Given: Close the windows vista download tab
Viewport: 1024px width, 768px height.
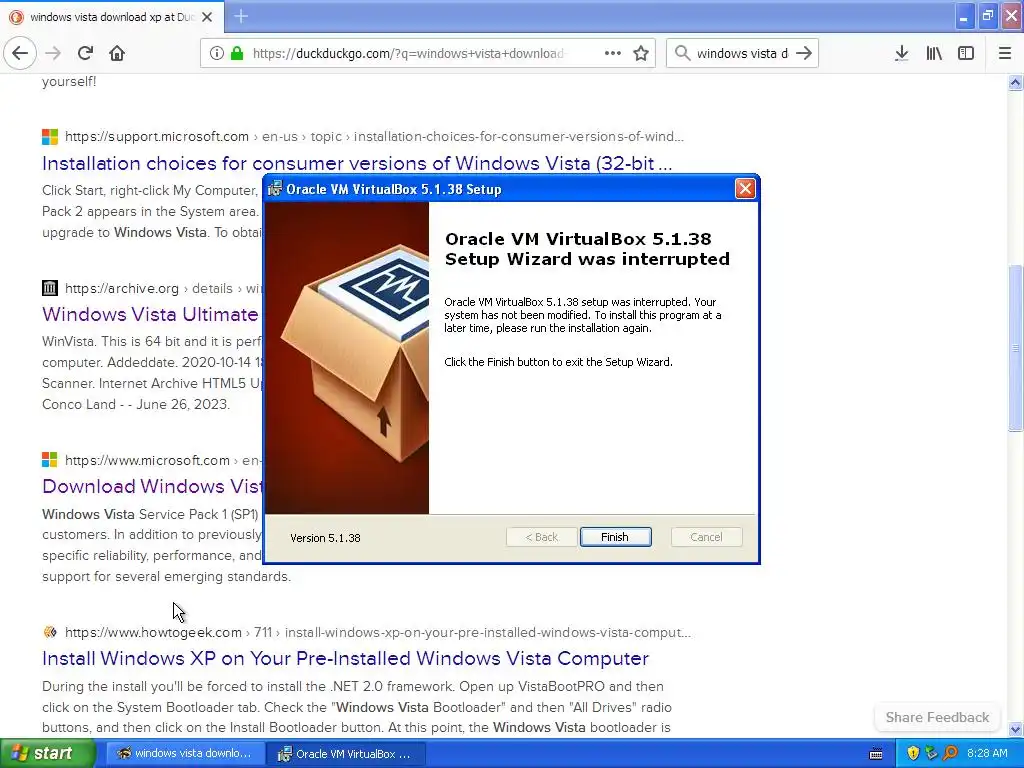Looking at the screenshot, I should [207, 17].
